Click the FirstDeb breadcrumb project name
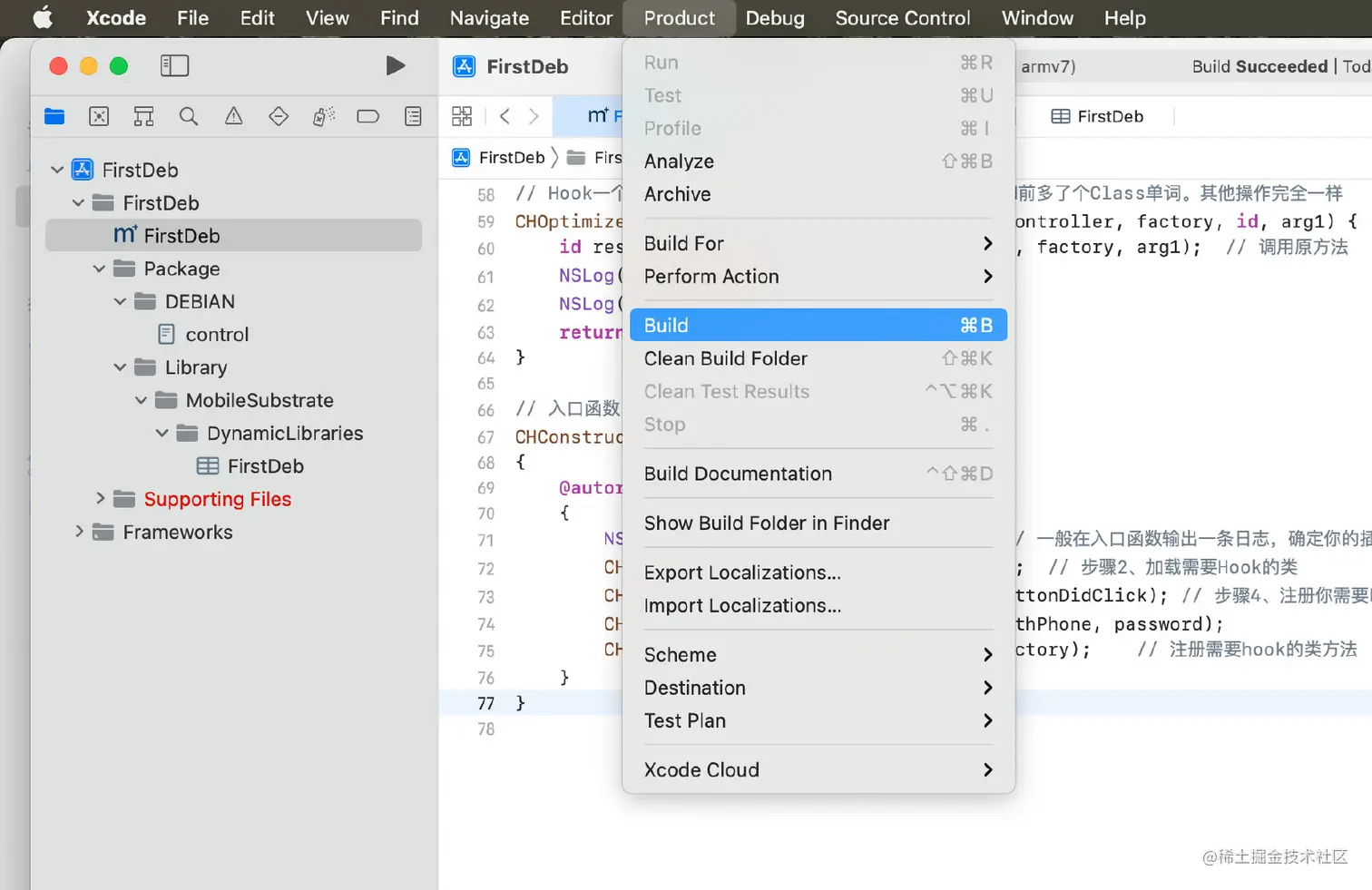 [511, 158]
